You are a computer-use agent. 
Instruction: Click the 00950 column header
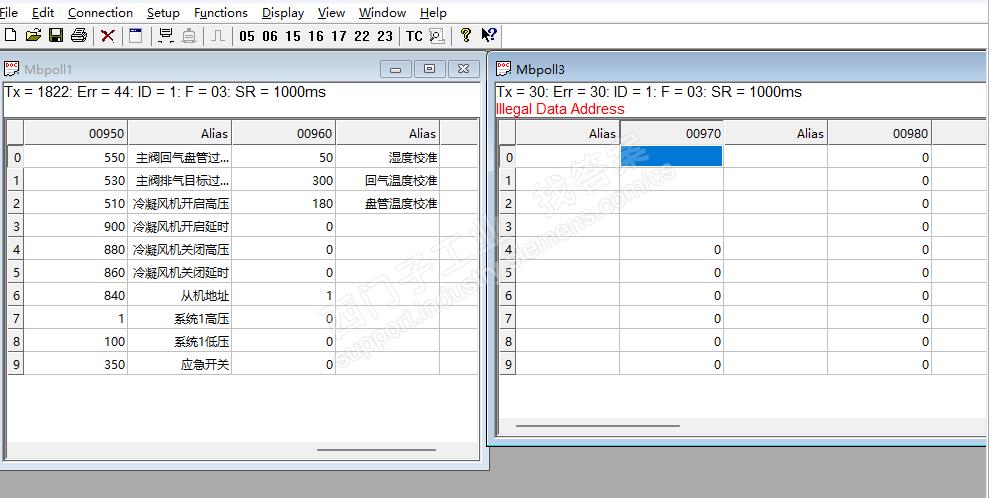(76, 133)
